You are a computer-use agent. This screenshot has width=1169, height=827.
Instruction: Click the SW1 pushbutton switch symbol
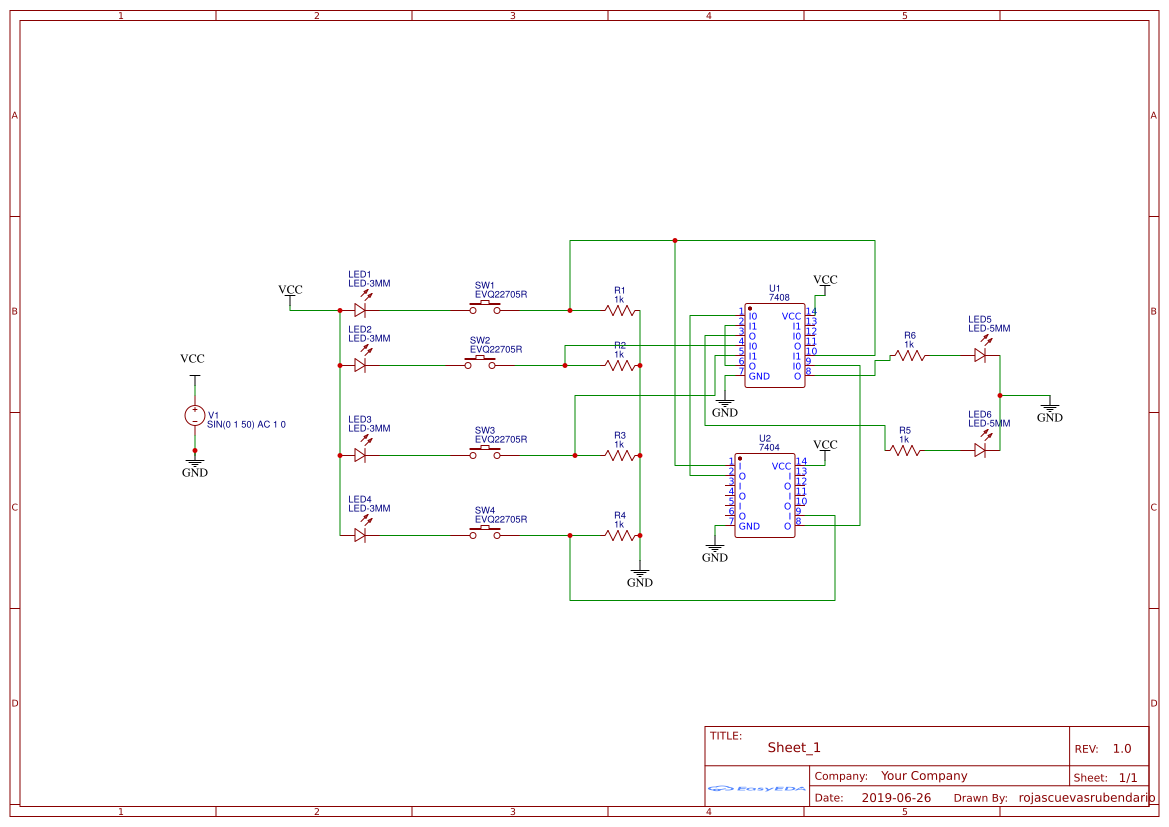coord(485,308)
